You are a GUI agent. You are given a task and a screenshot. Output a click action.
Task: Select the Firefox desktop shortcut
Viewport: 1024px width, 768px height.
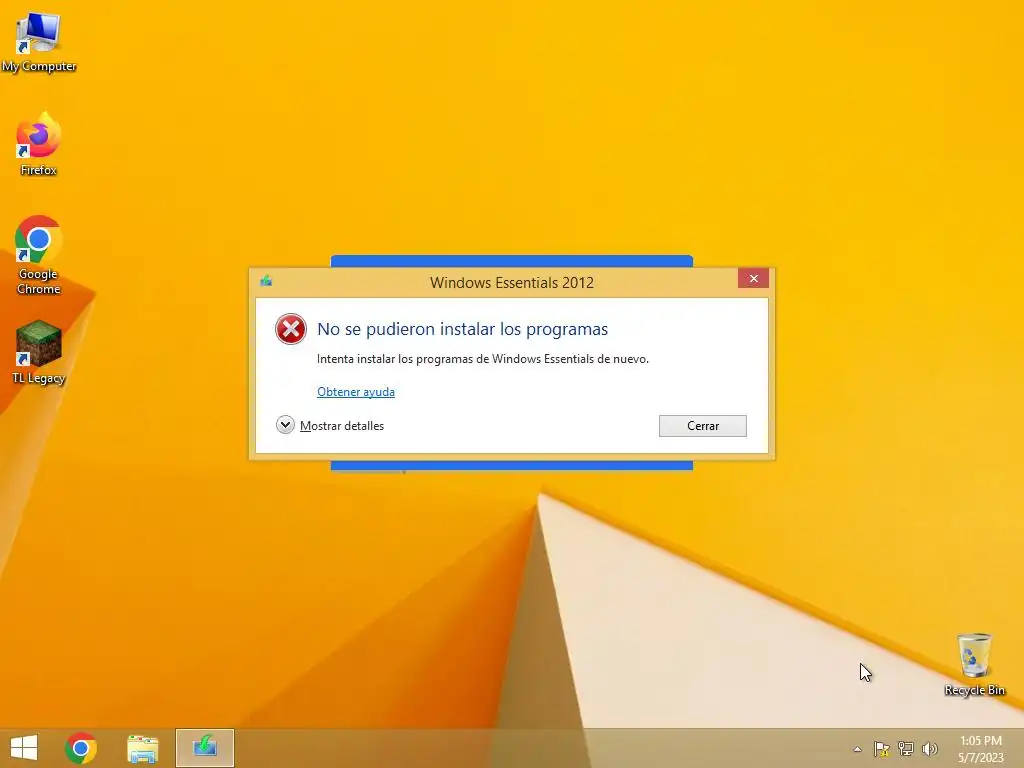(39, 144)
